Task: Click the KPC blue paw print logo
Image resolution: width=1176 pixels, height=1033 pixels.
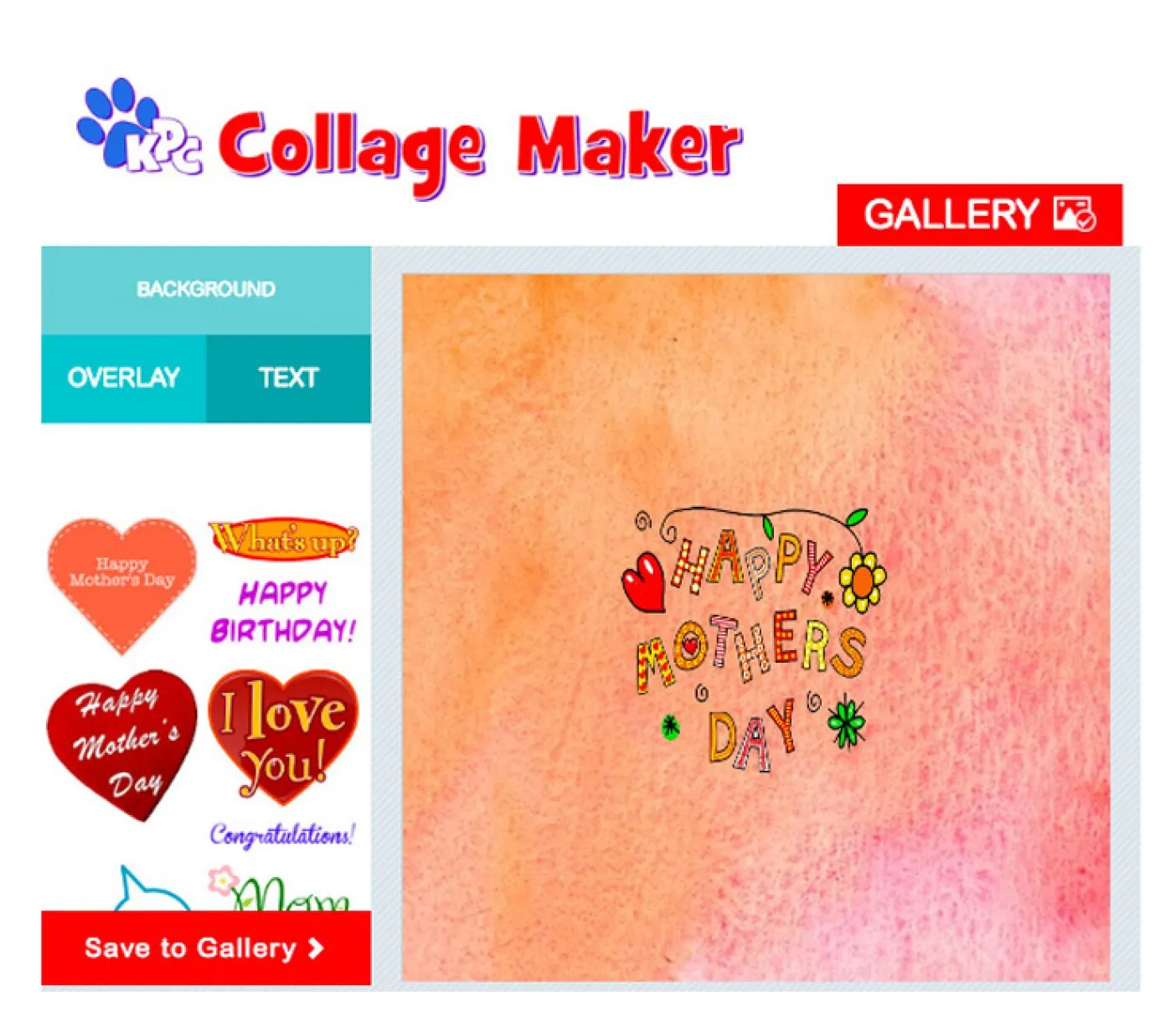Action: (x=138, y=126)
